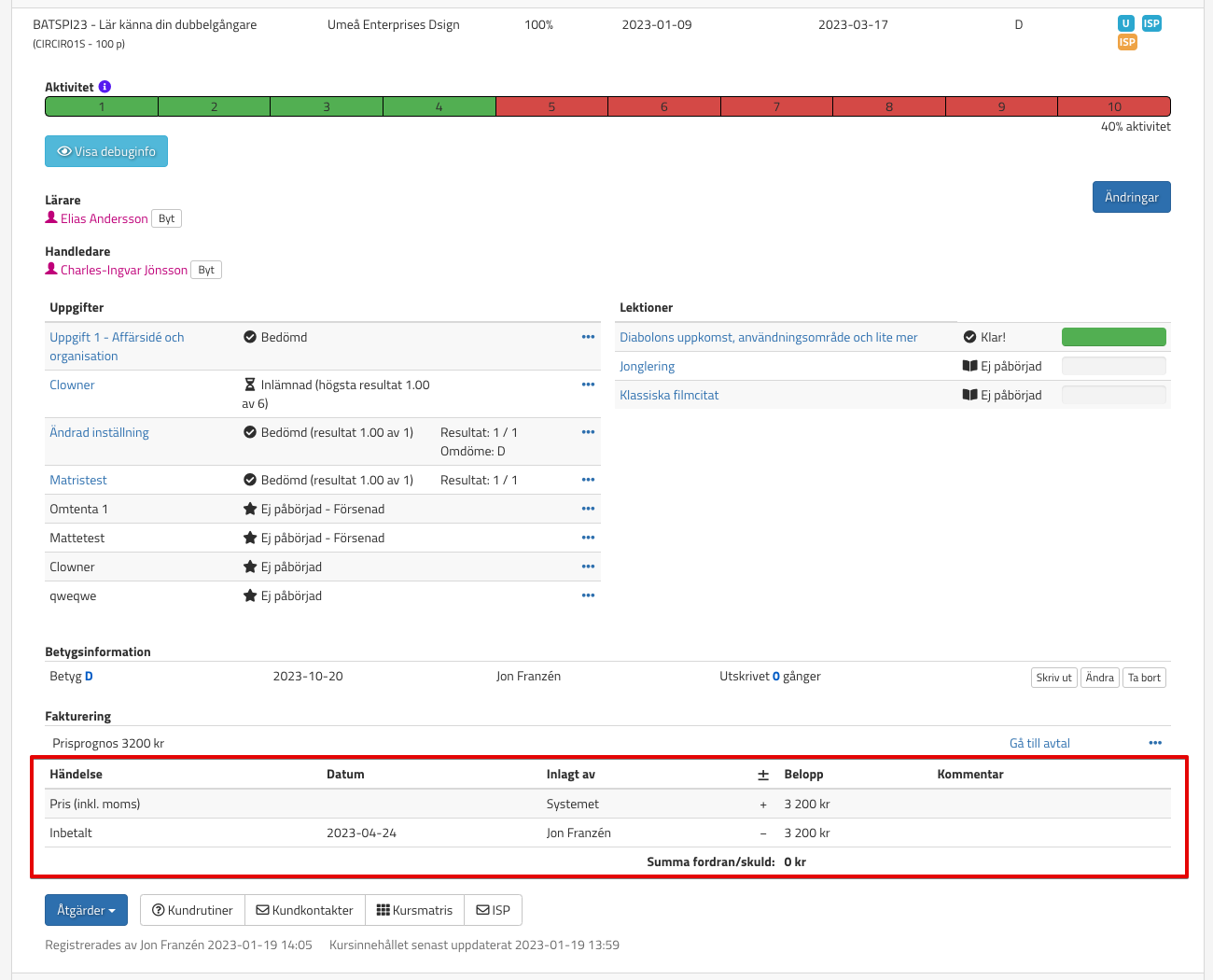1213x980 pixels.
Task: Click the blue U badge icon
Action: 1126,23
